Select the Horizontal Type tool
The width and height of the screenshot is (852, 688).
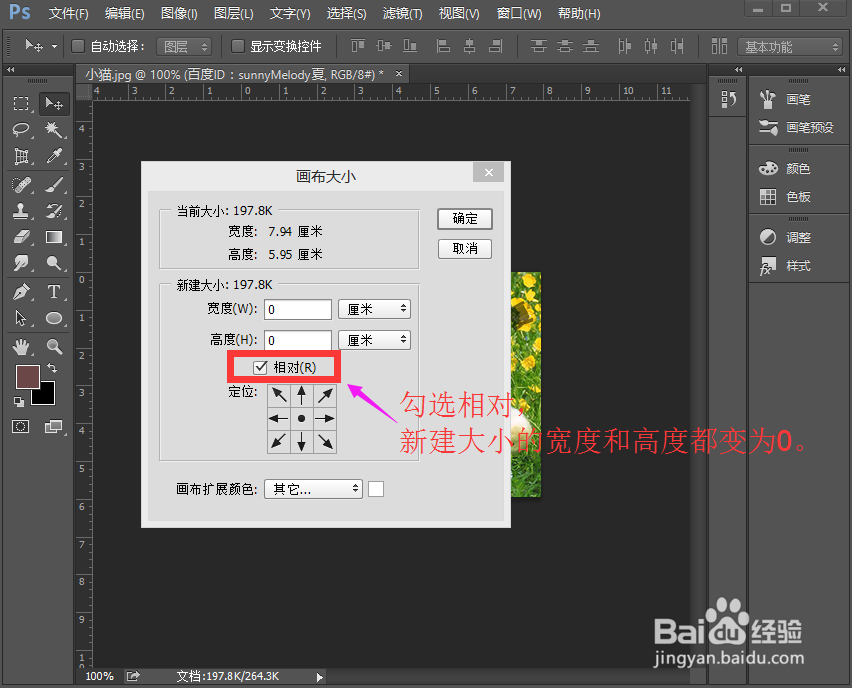tap(54, 292)
